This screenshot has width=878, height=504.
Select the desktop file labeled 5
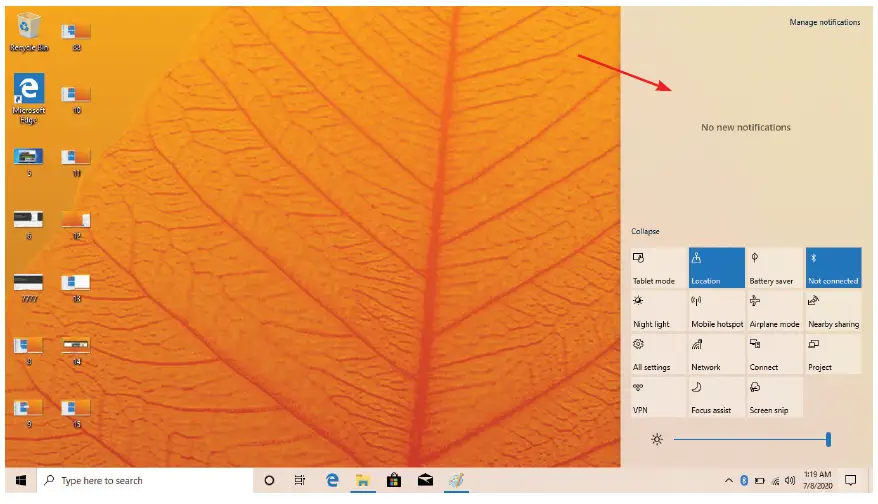[x=29, y=162]
